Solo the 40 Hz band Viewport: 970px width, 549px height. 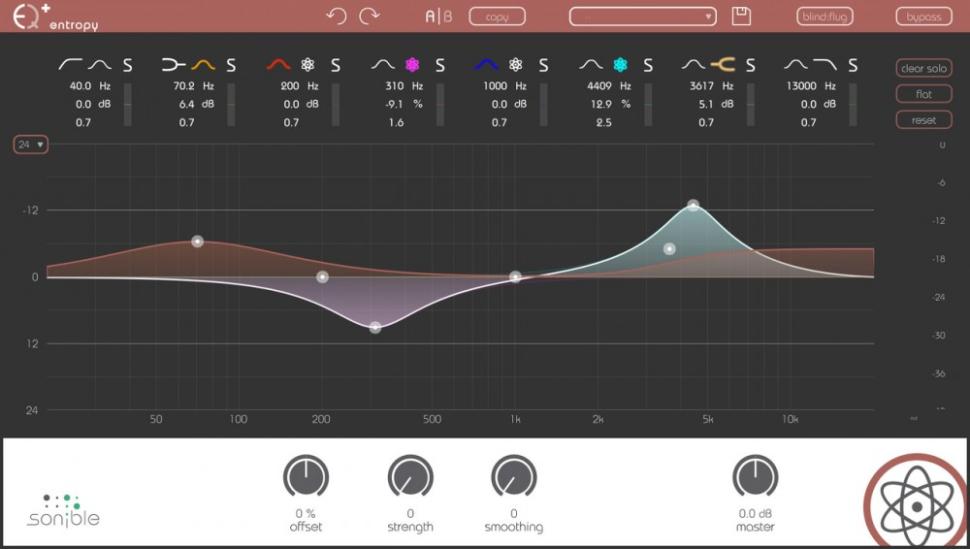[x=127, y=65]
